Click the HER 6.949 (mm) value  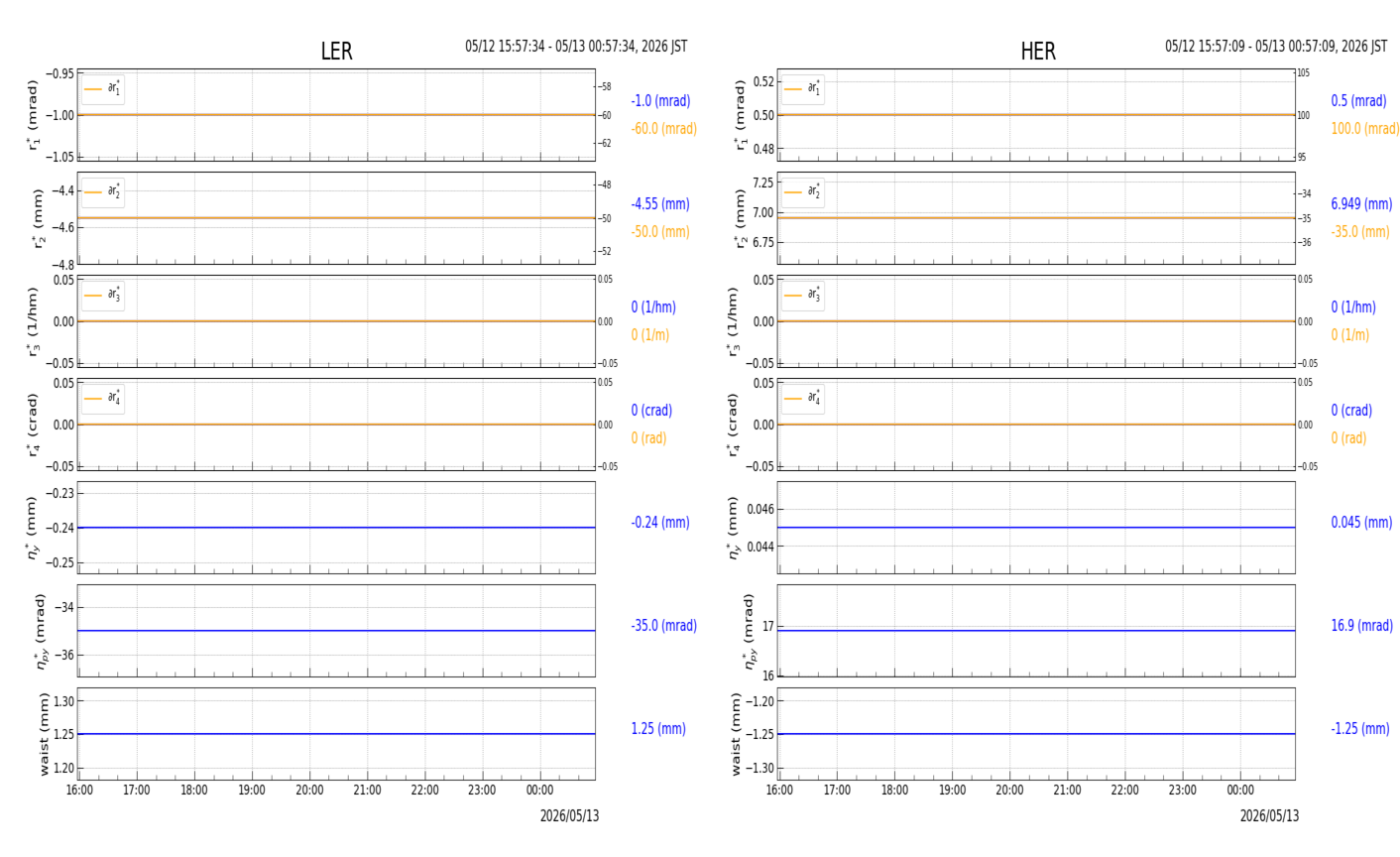click(x=1361, y=204)
